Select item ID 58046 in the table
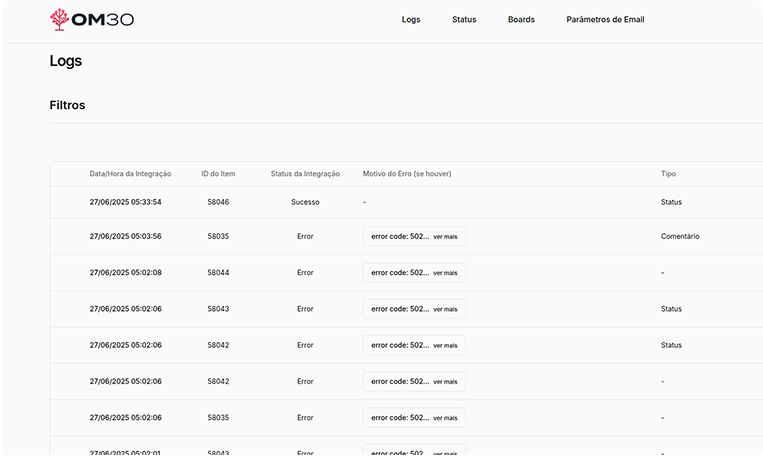Screen dimensions: 763x458 [x=218, y=202]
